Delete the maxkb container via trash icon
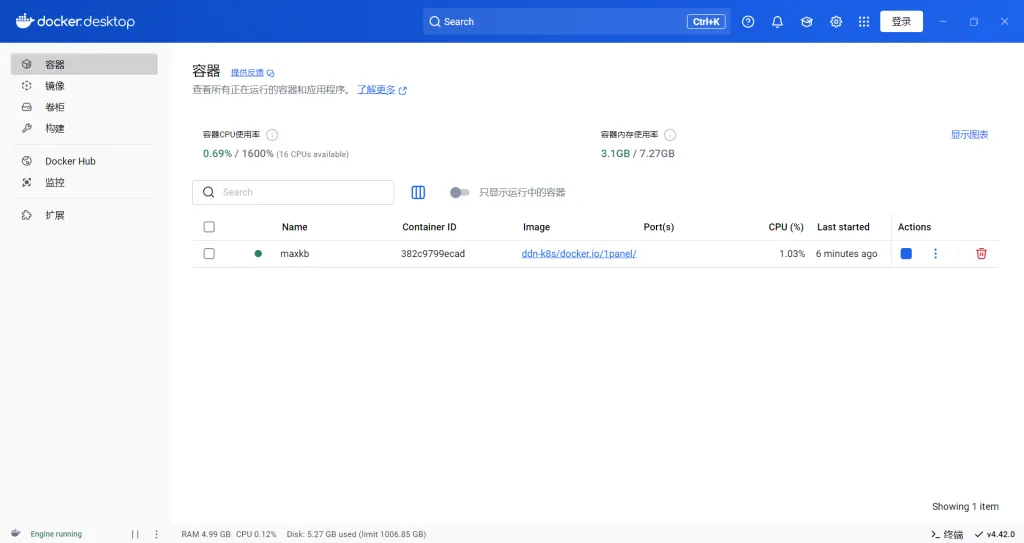 click(981, 254)
